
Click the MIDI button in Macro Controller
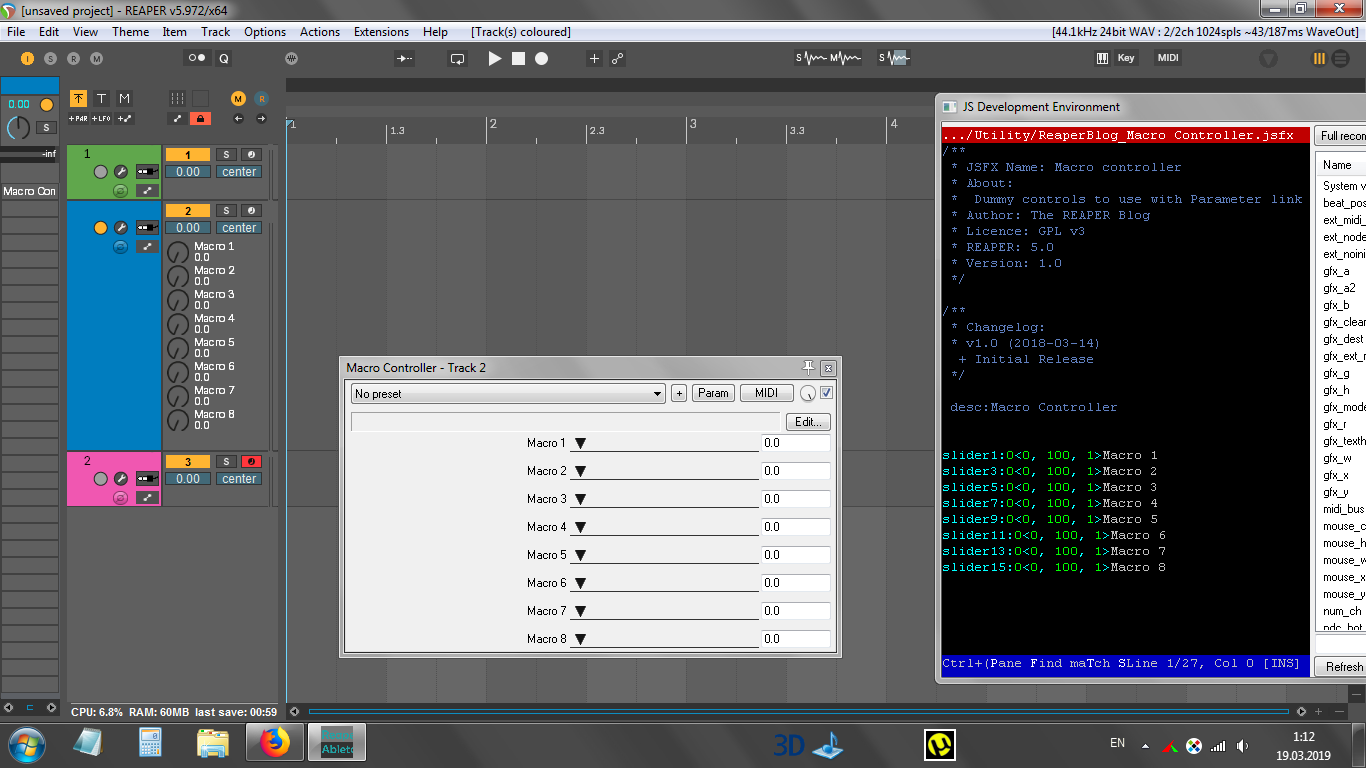[766, 393]
